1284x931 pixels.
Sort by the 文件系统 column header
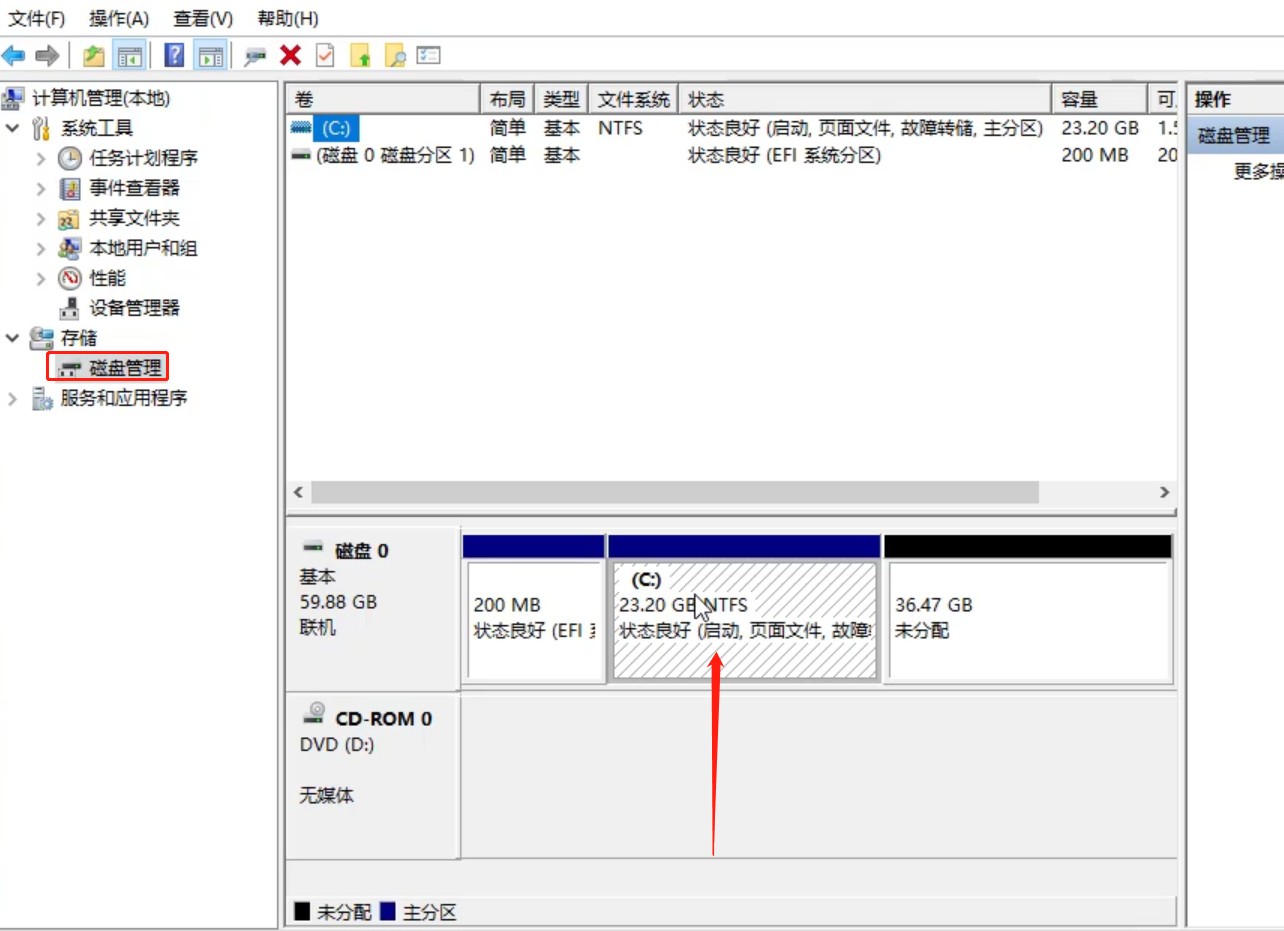coord(633,99)
